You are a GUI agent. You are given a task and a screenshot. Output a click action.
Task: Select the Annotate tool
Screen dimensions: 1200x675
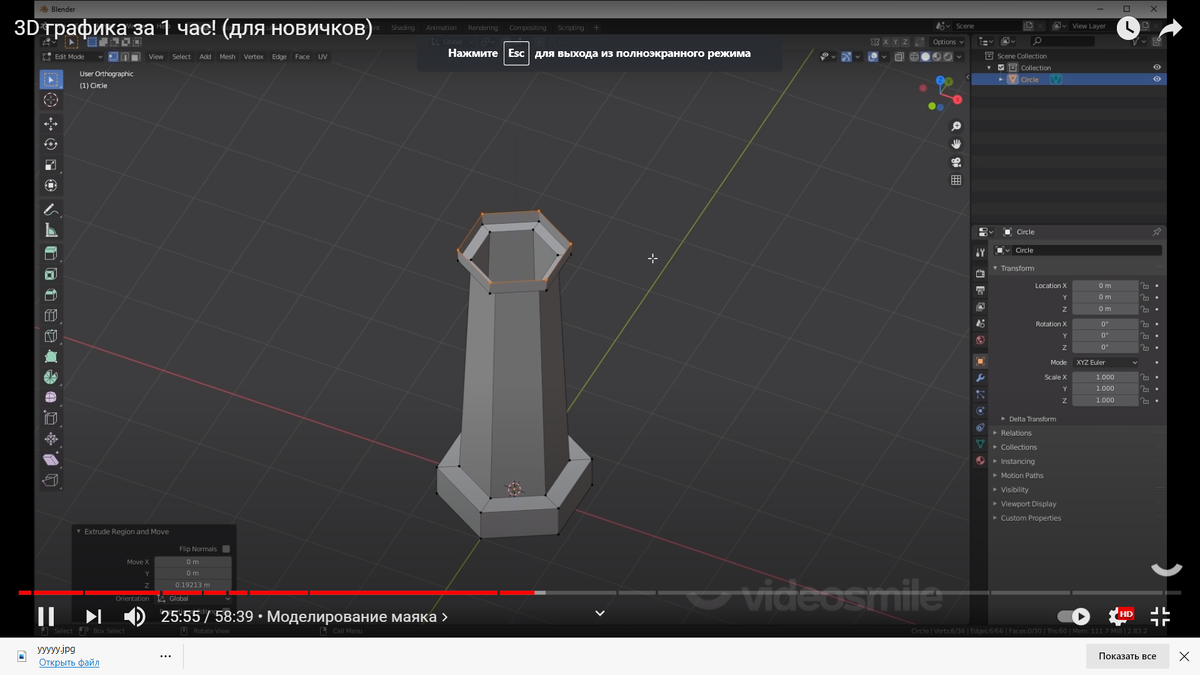(x=51, y=210)
